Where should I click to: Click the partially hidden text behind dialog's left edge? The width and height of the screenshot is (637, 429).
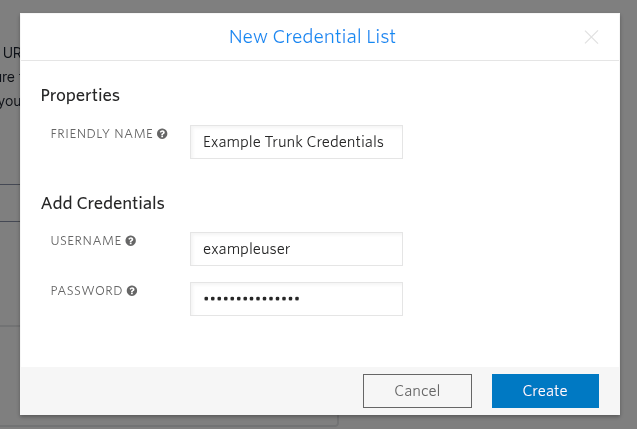click(10, 77)
